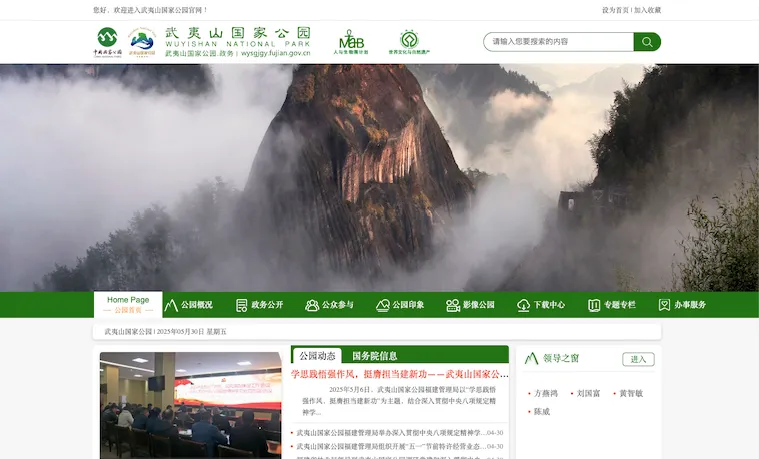759x459 pixels.
Task: Open the 公众参与 menu item
Action: [330, 305]
